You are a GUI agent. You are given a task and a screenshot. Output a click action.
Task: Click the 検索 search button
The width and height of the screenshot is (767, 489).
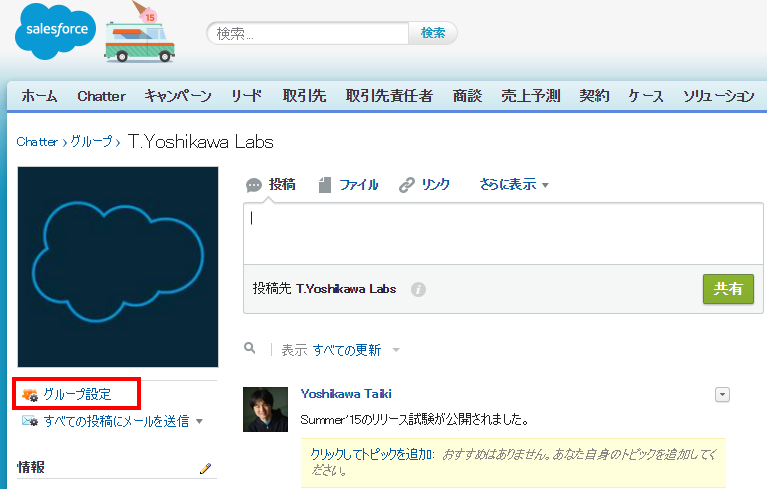click(433, 33)
